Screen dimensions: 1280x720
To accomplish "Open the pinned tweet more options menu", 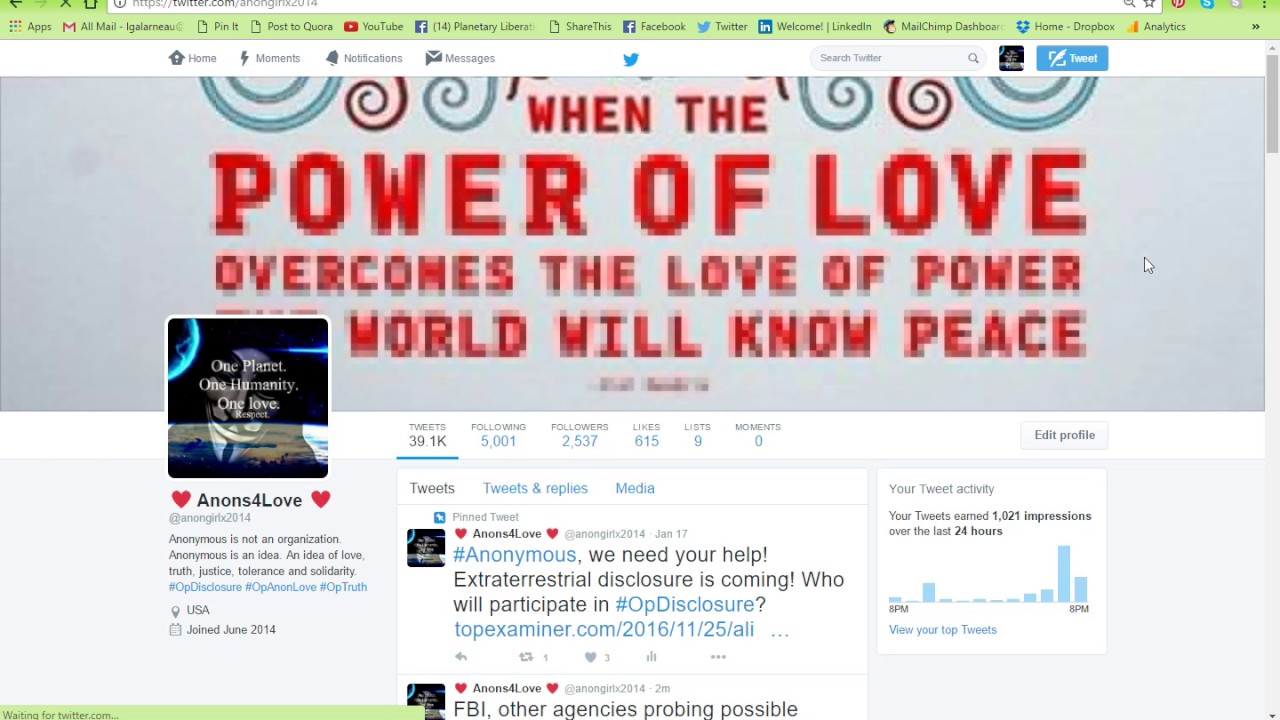I will (718, 657).
